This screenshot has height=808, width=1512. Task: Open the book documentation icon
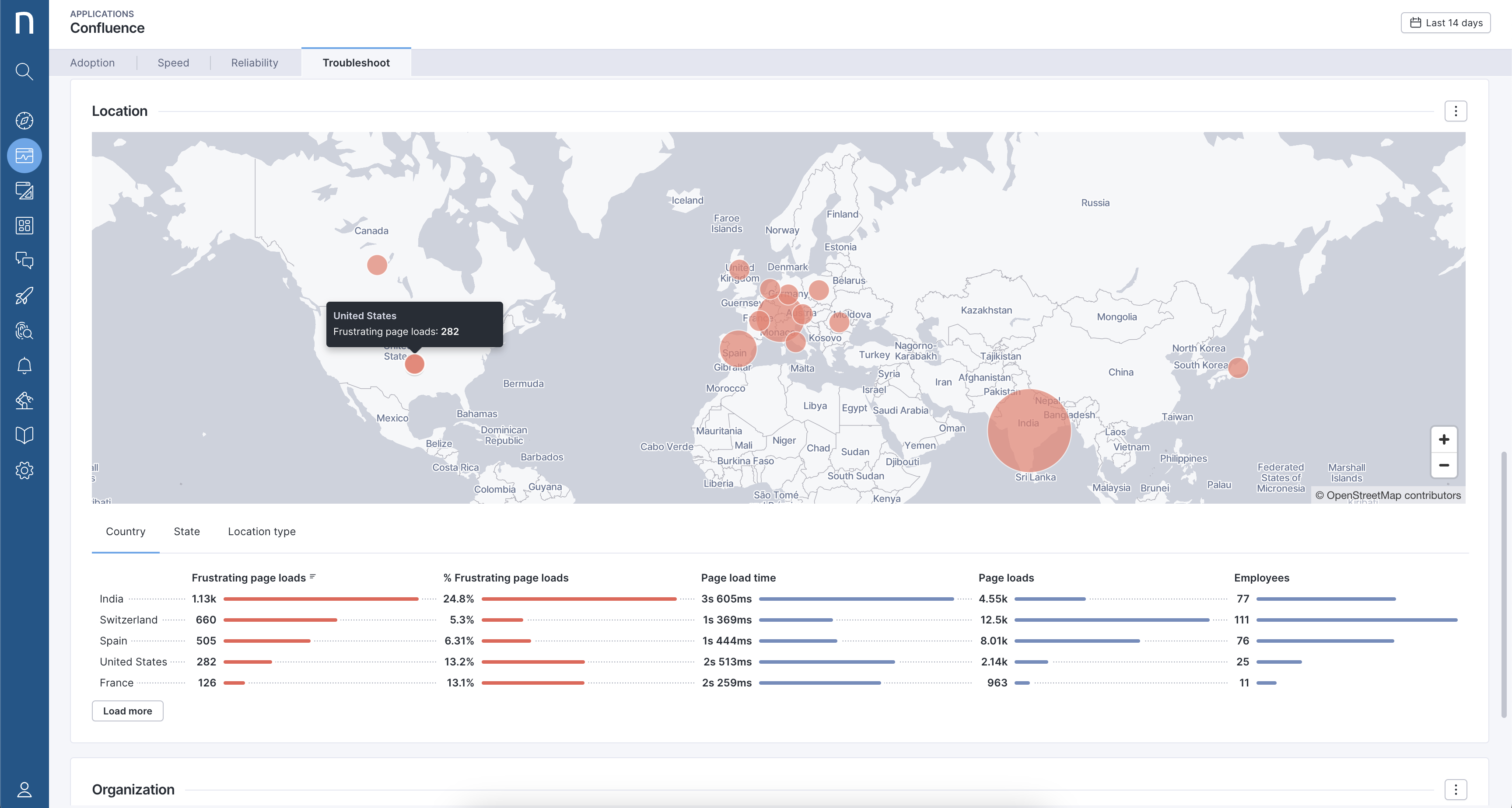(x=24, y=435)
